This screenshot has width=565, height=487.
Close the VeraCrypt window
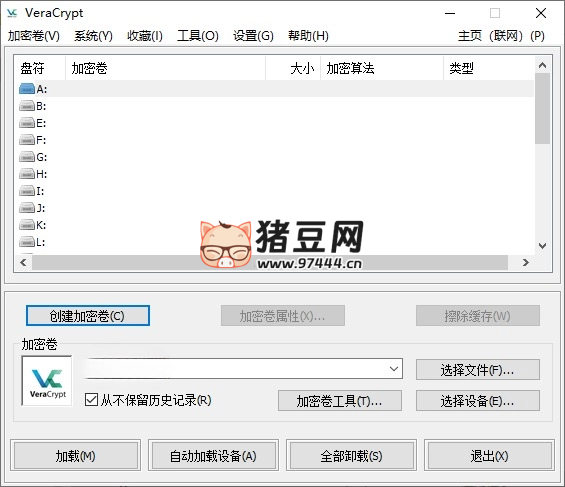pyautogui.click(x=540, y=13)
